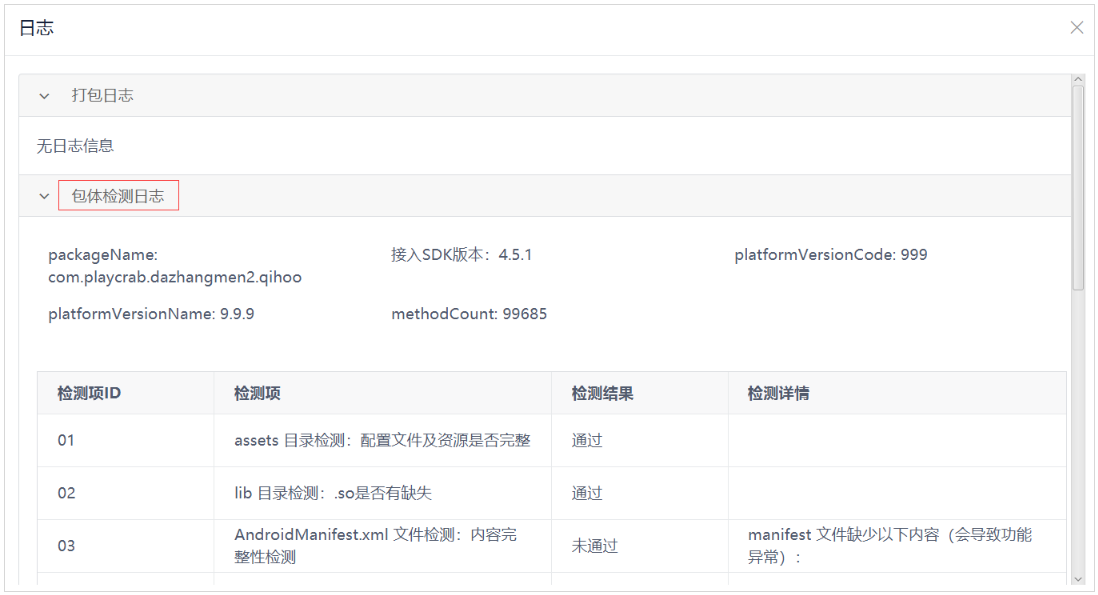Select the AndroidManifest.xml 文件检测 row item
The height and width of the screenshot is (595, 1098).
[x=375, y=546]
